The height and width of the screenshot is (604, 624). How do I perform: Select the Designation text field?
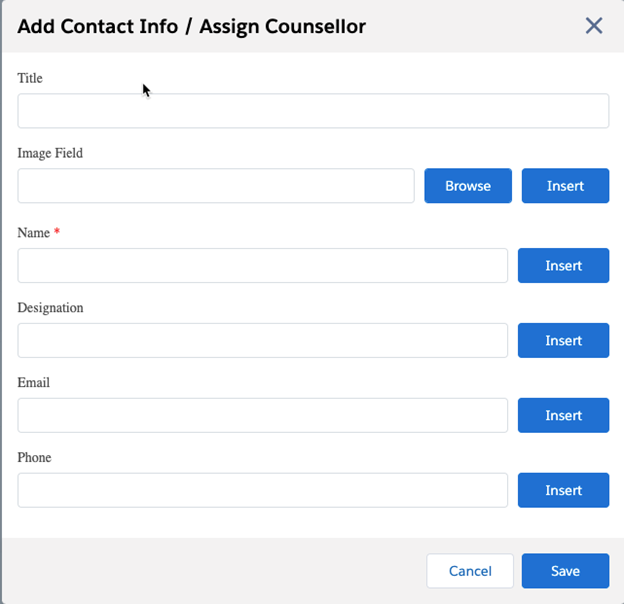coord(263,341)
